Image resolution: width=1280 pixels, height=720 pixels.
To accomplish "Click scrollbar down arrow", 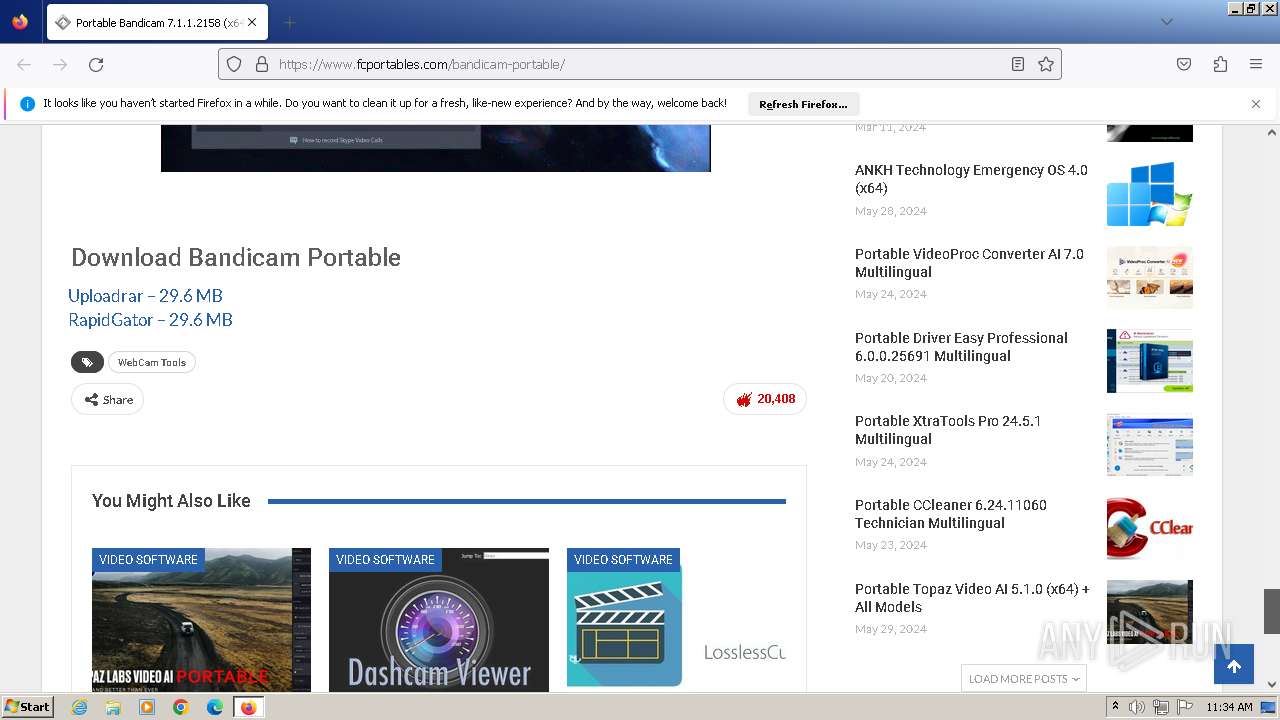I will coord(1272,685).
